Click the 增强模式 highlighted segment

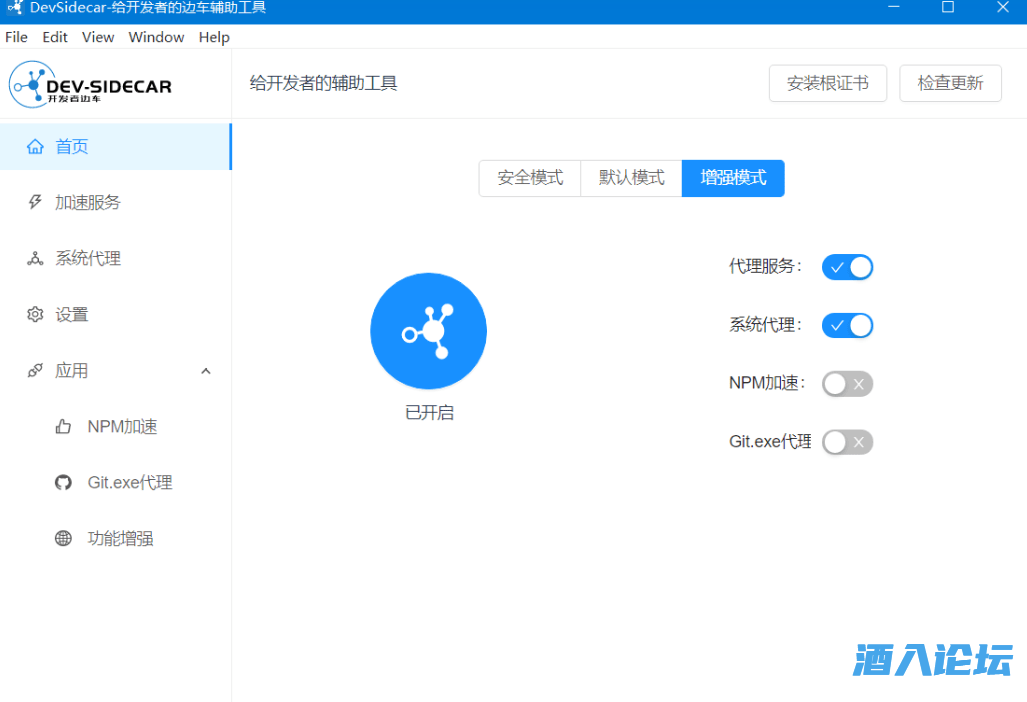coord(732,178)
